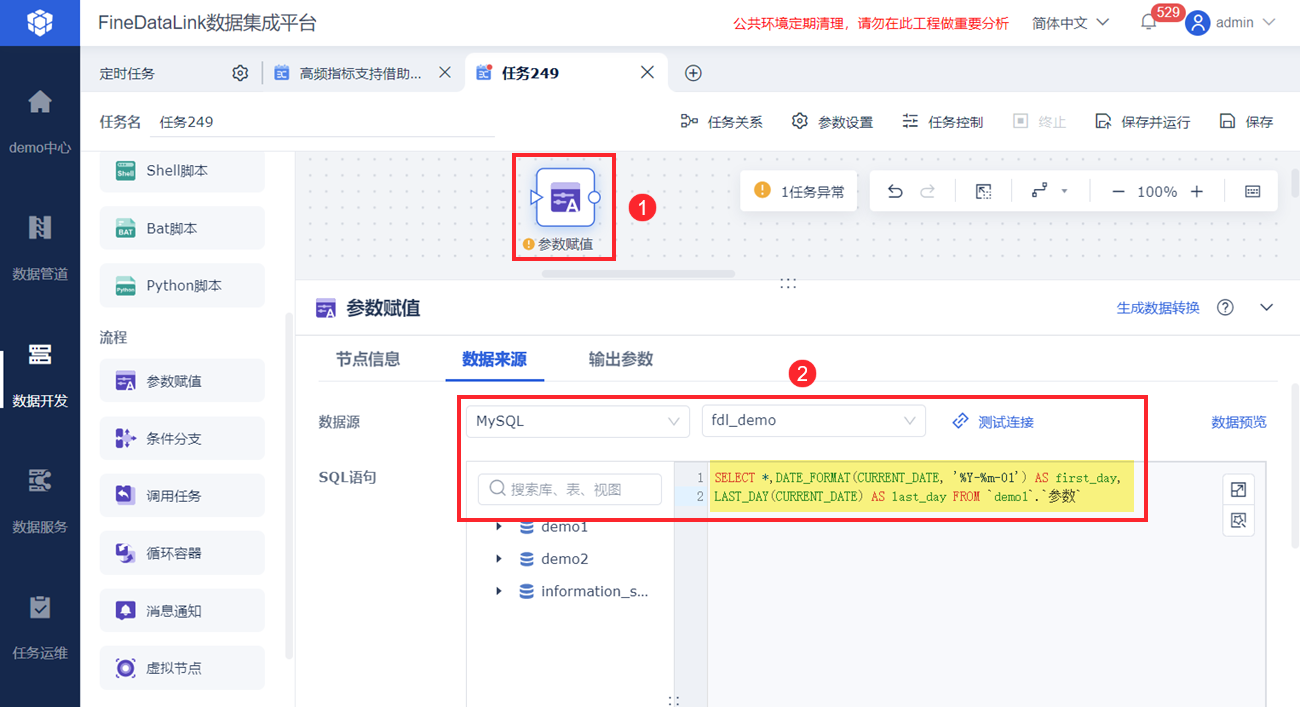Choose the 调用任务 node

tap(182, 495)
